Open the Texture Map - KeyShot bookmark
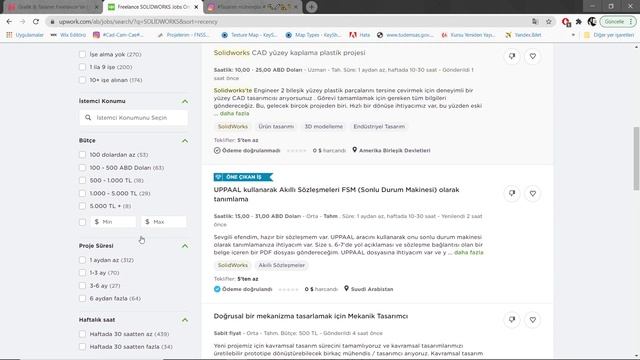 (x=249, y=35)
